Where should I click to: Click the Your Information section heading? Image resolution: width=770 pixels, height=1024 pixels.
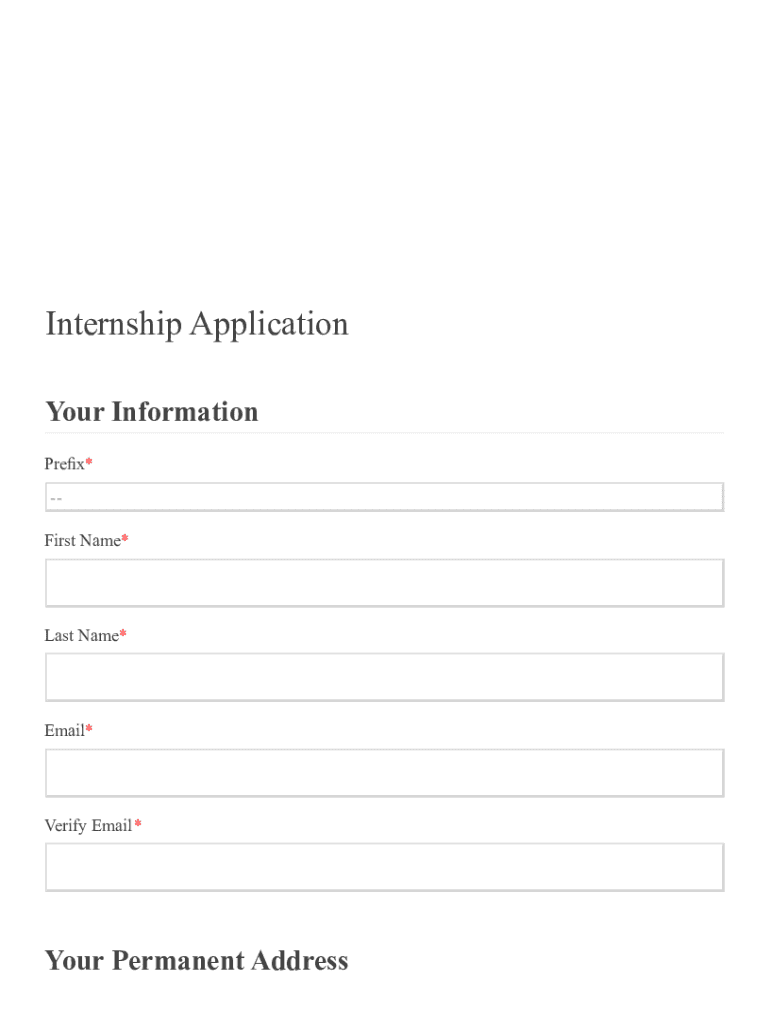pos(152,412)
